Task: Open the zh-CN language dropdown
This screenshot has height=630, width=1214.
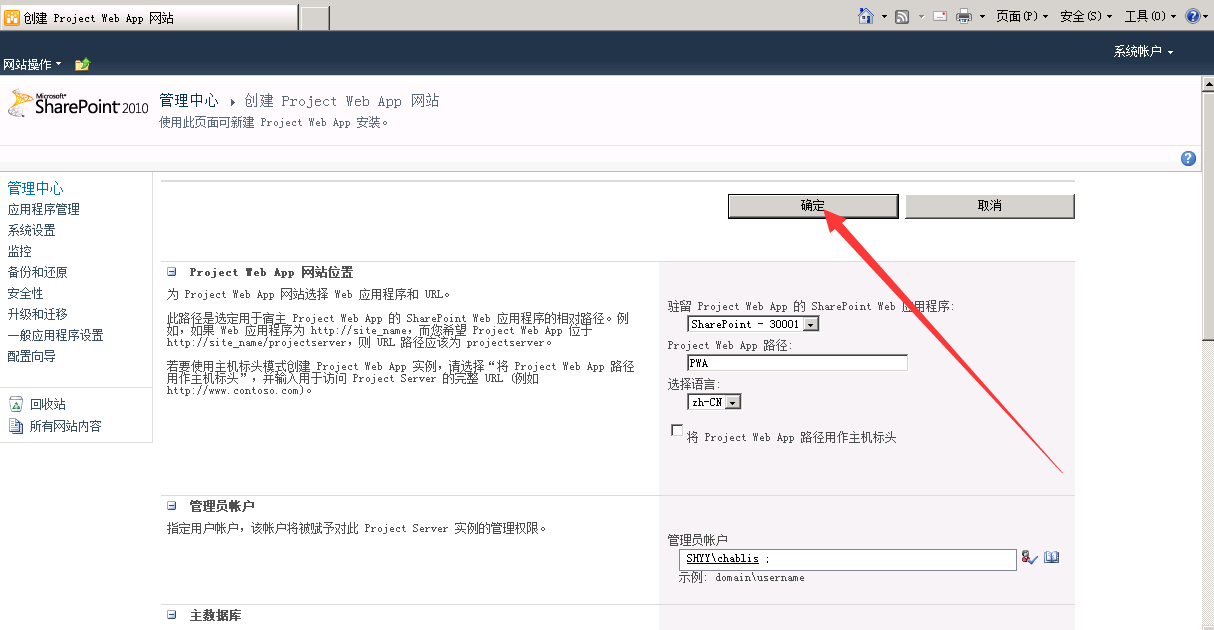Action: (x=715, y=402)
